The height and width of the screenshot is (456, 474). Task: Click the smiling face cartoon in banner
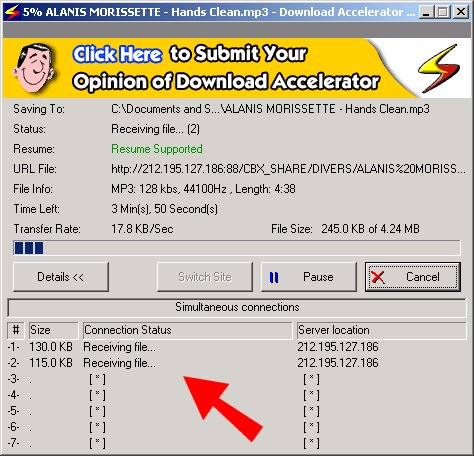(34, 68)
